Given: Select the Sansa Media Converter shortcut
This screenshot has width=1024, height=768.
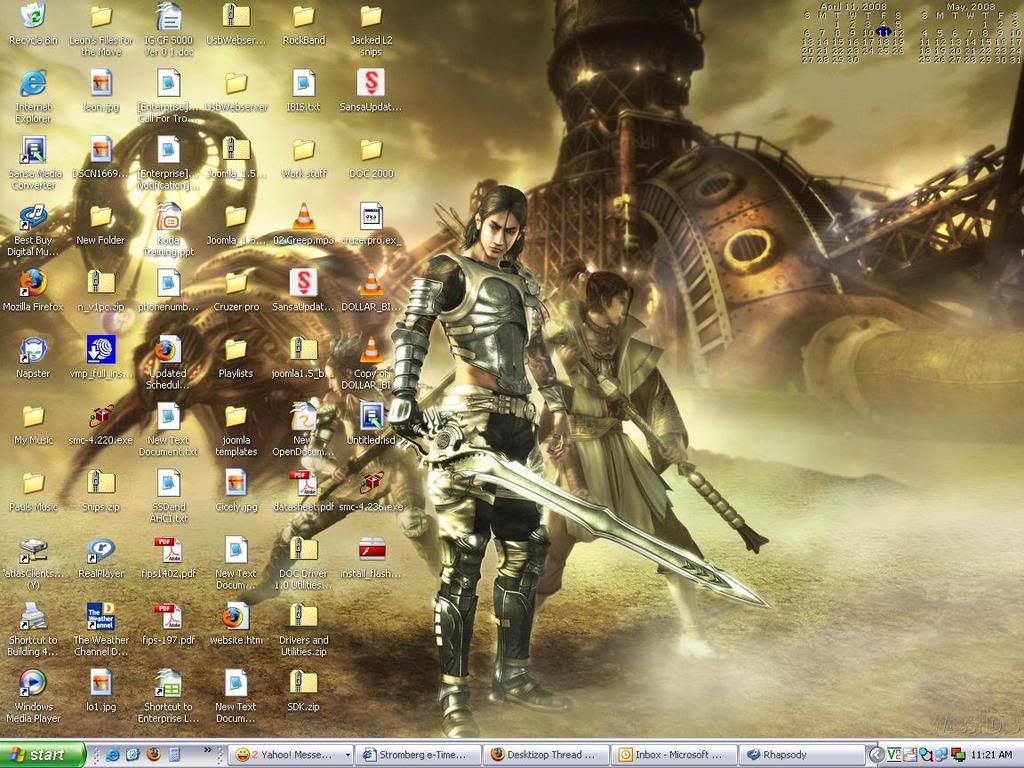Looking at the screenshot, I should [33, 163].
